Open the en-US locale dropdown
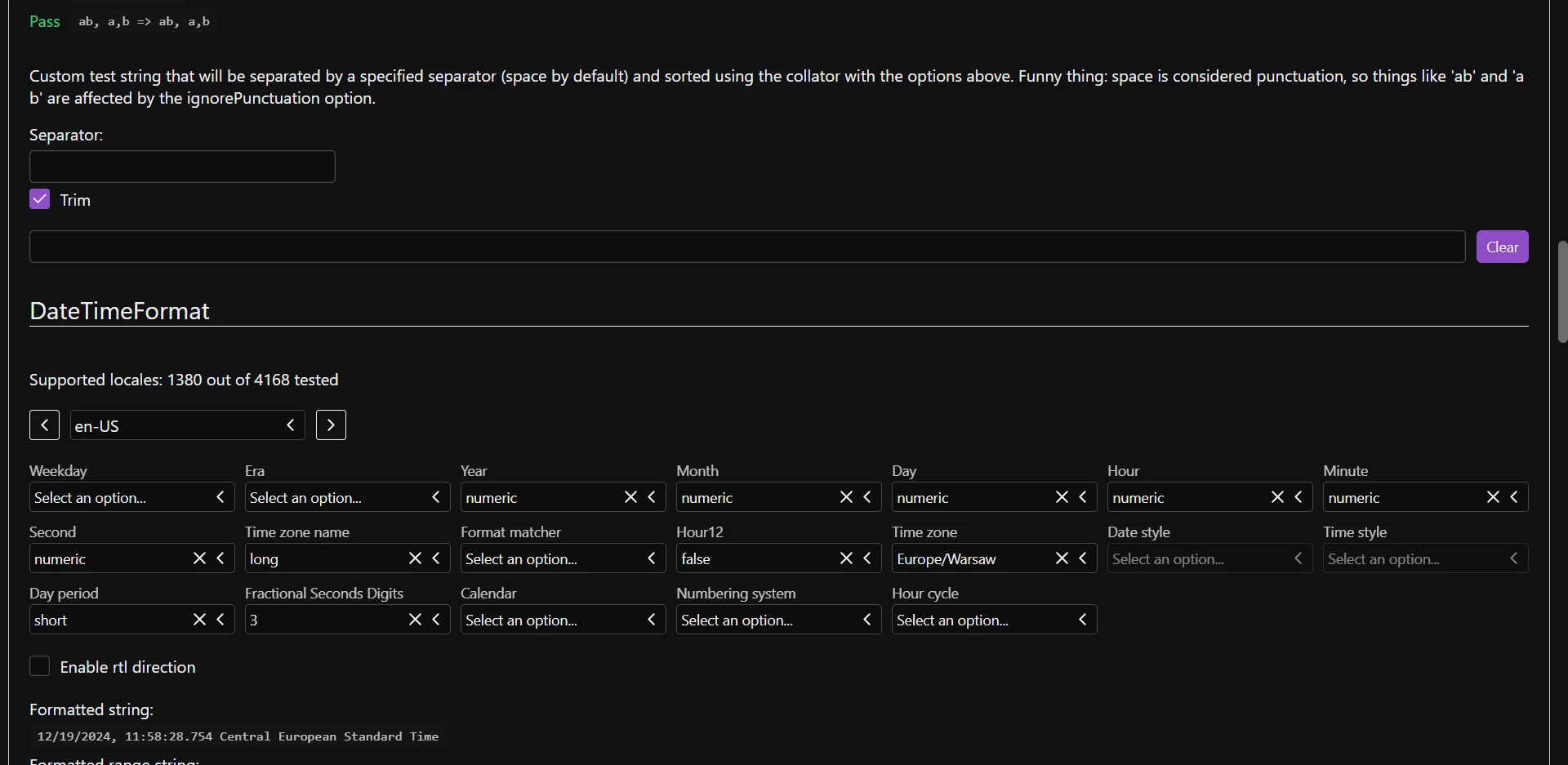Image resolution: width=1568 pixels, height=765 pixels. coord(187,425)
